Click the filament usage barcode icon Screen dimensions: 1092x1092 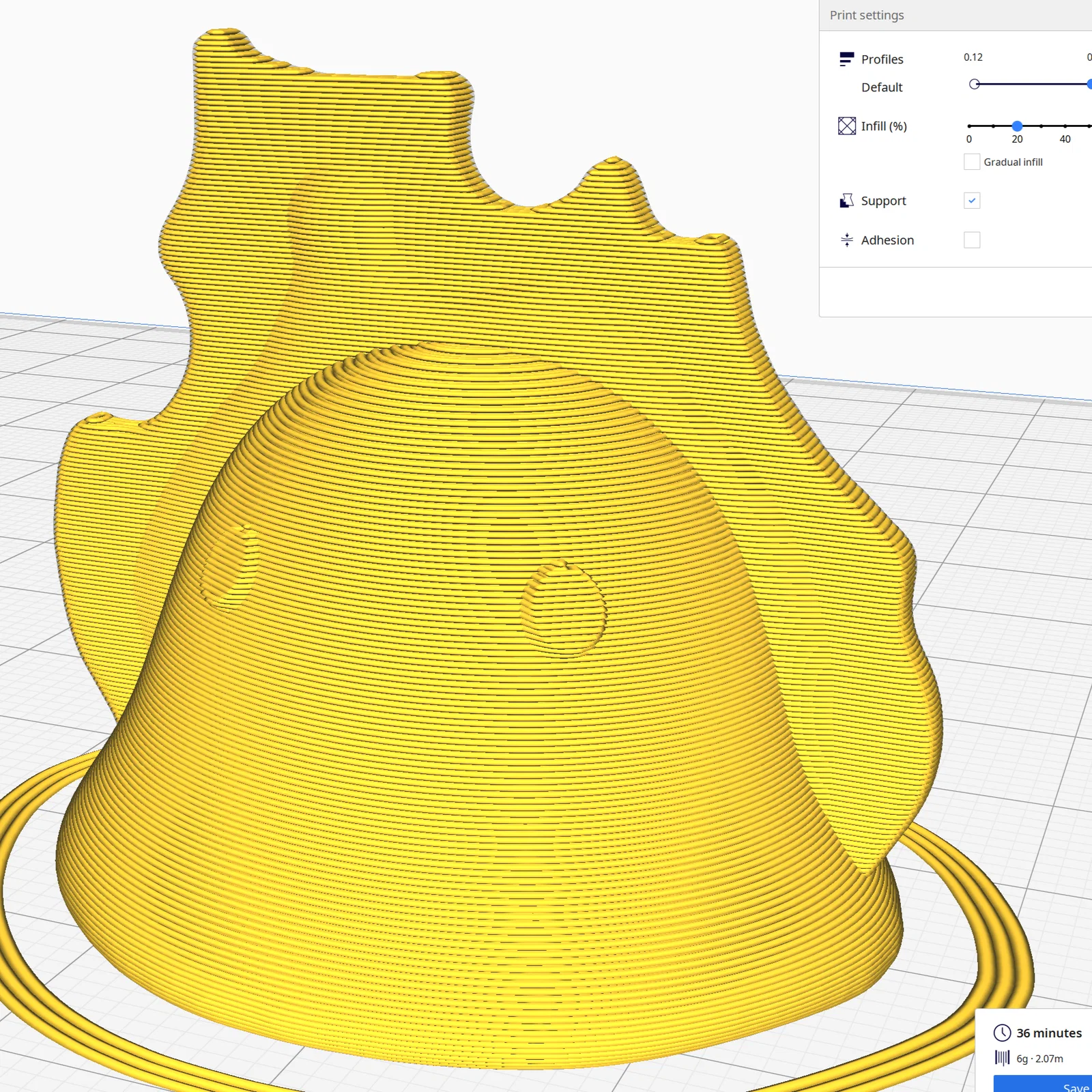(1002, 1058)
